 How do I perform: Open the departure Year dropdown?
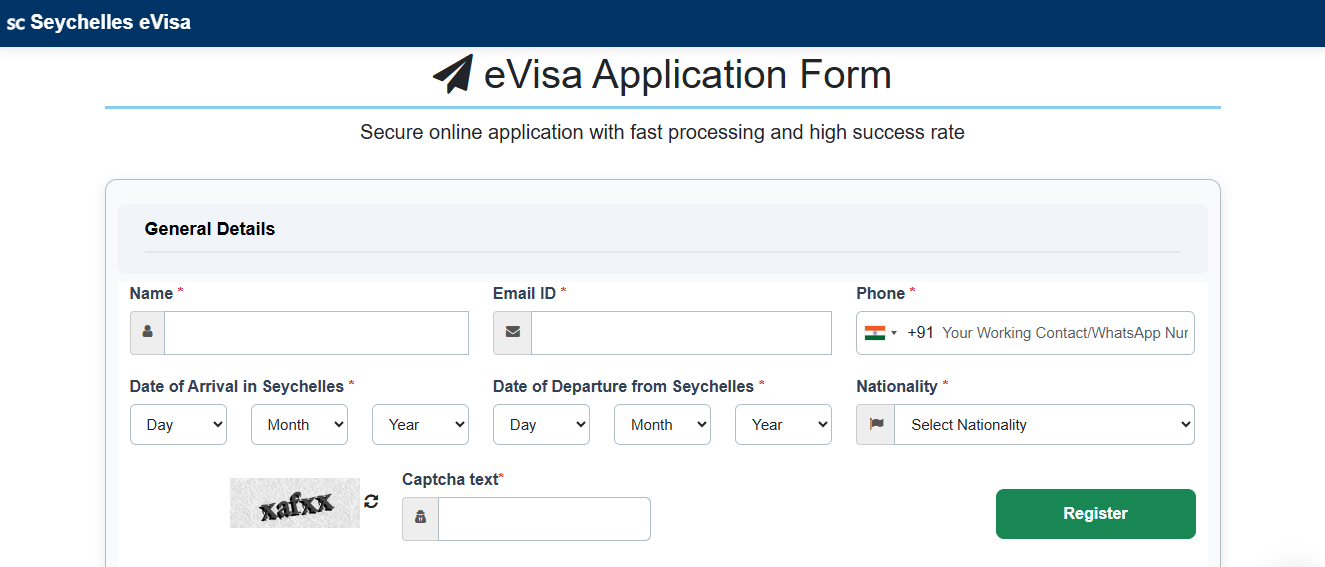point(783,424)
